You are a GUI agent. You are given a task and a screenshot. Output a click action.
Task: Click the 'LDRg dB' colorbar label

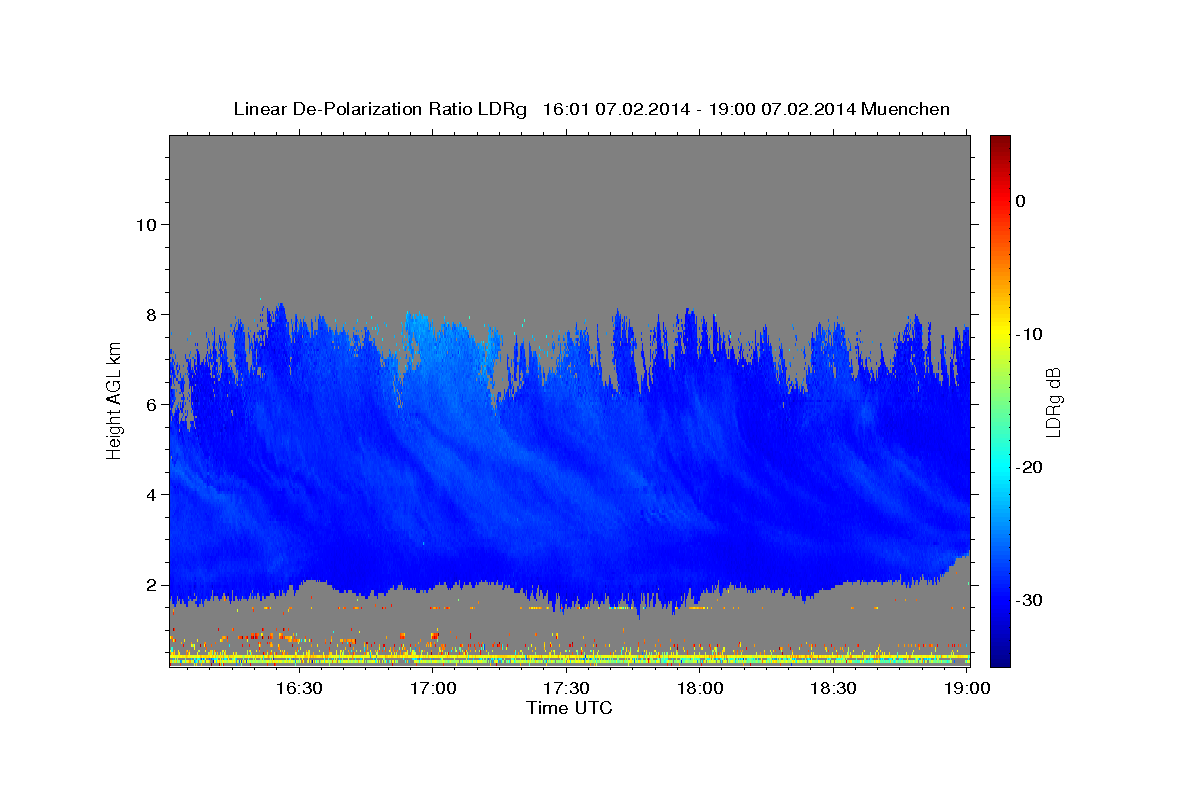click(x=1053, y=402)
